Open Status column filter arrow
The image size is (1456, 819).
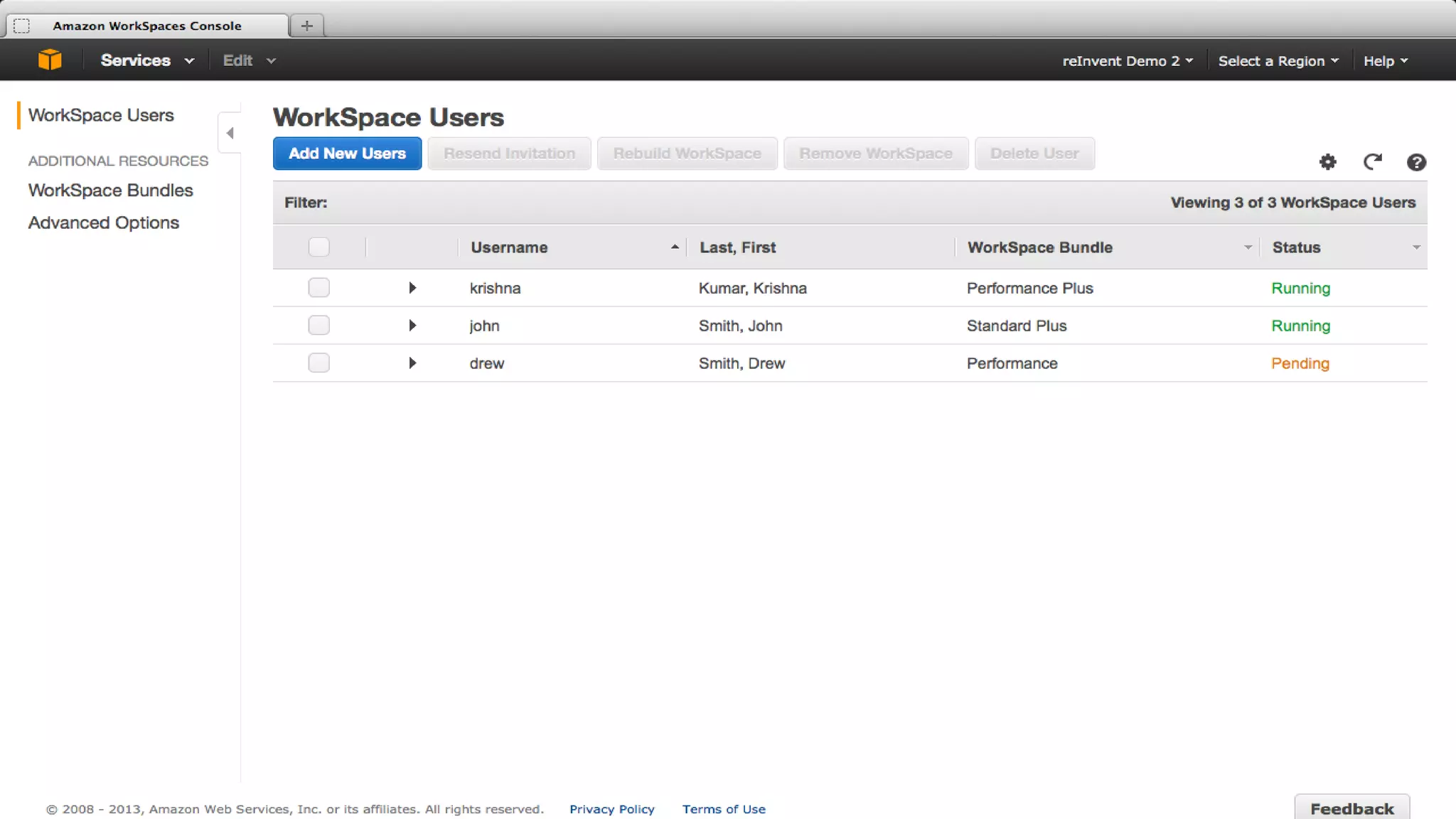[1415, 247]
